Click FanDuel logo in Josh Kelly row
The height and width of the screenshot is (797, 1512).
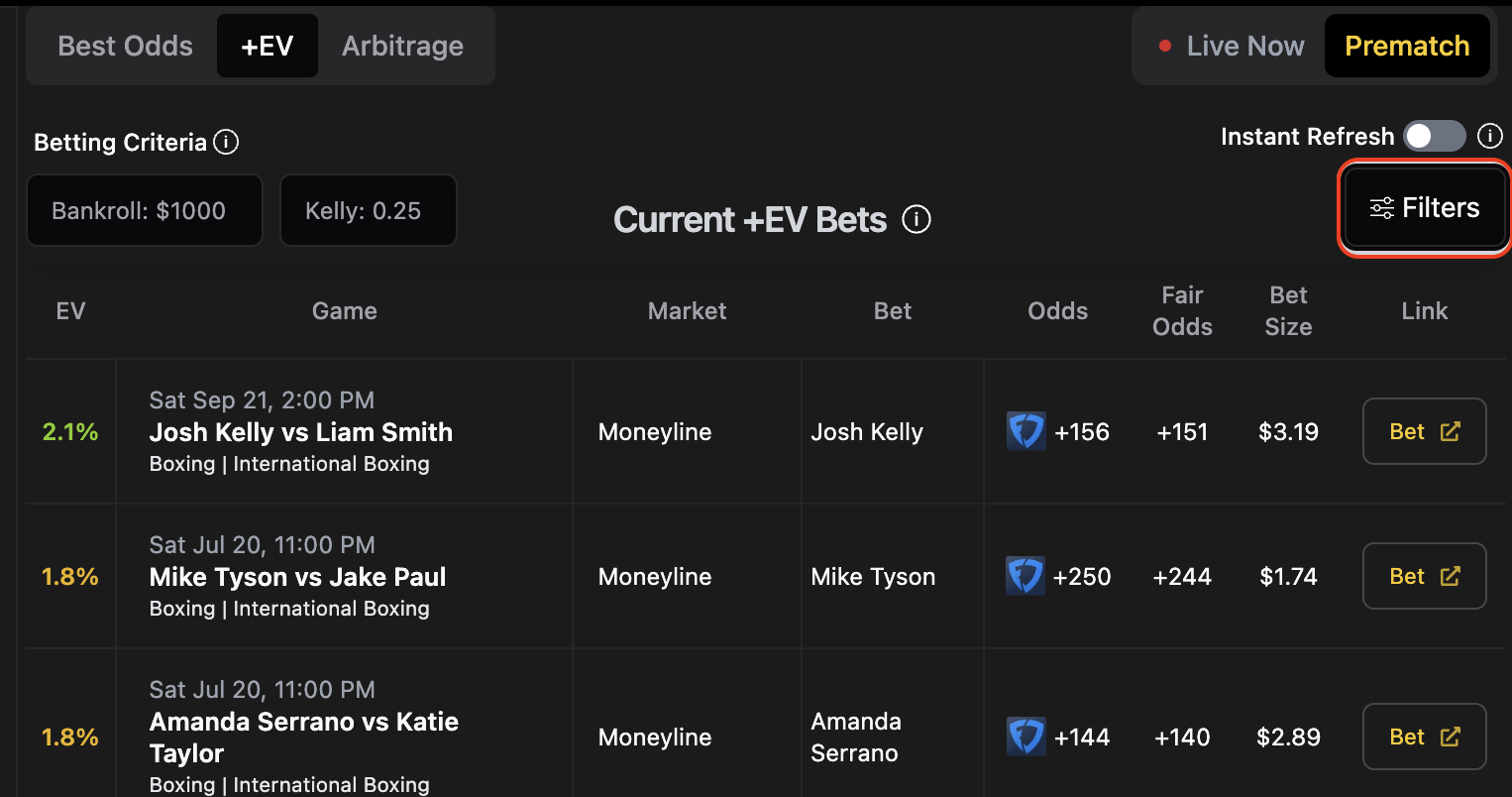tap(1026, 431)
